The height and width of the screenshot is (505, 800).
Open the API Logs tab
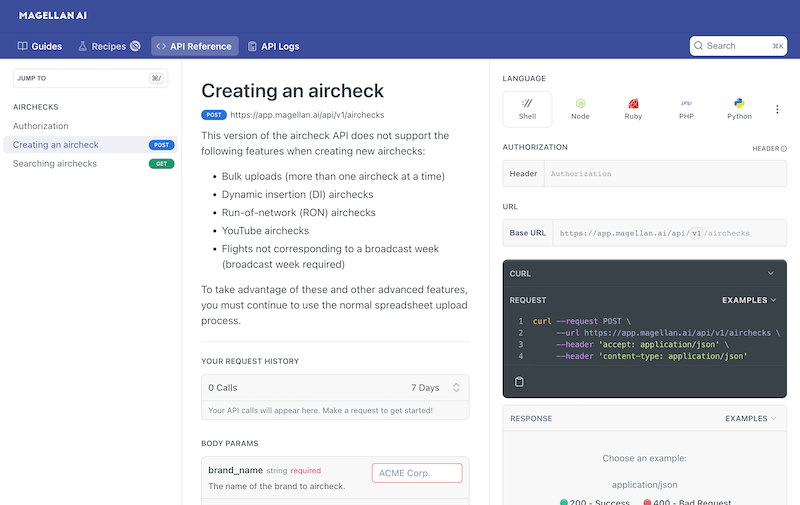tap(273, 46)
